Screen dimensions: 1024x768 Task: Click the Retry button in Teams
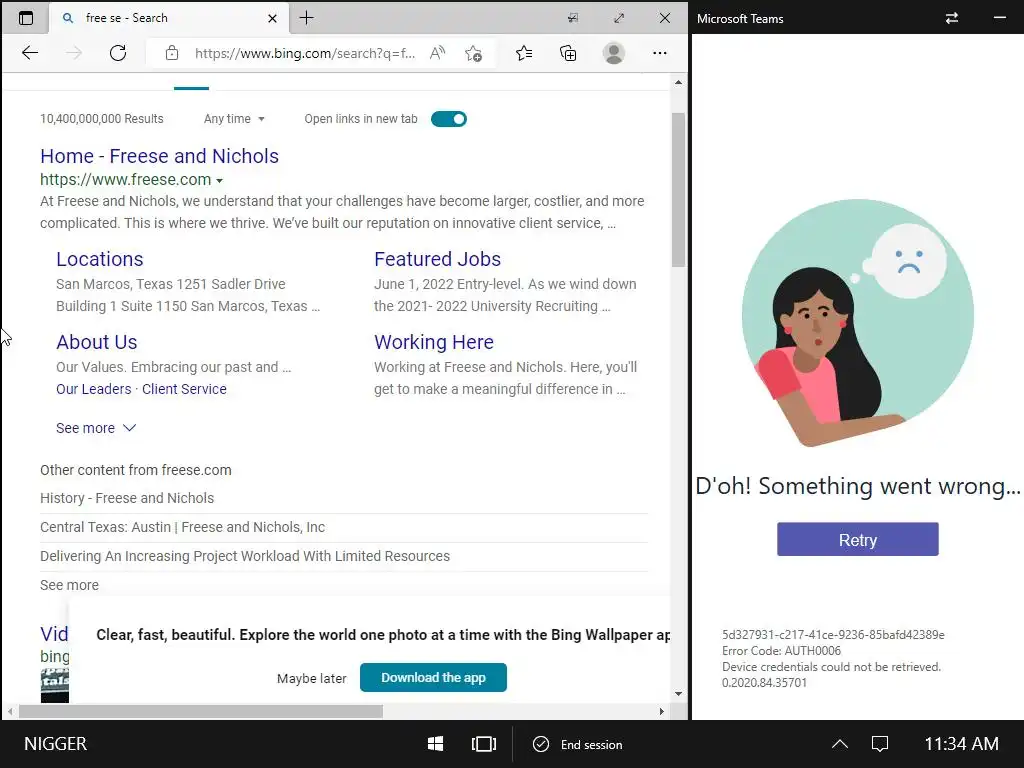(857, 539)
